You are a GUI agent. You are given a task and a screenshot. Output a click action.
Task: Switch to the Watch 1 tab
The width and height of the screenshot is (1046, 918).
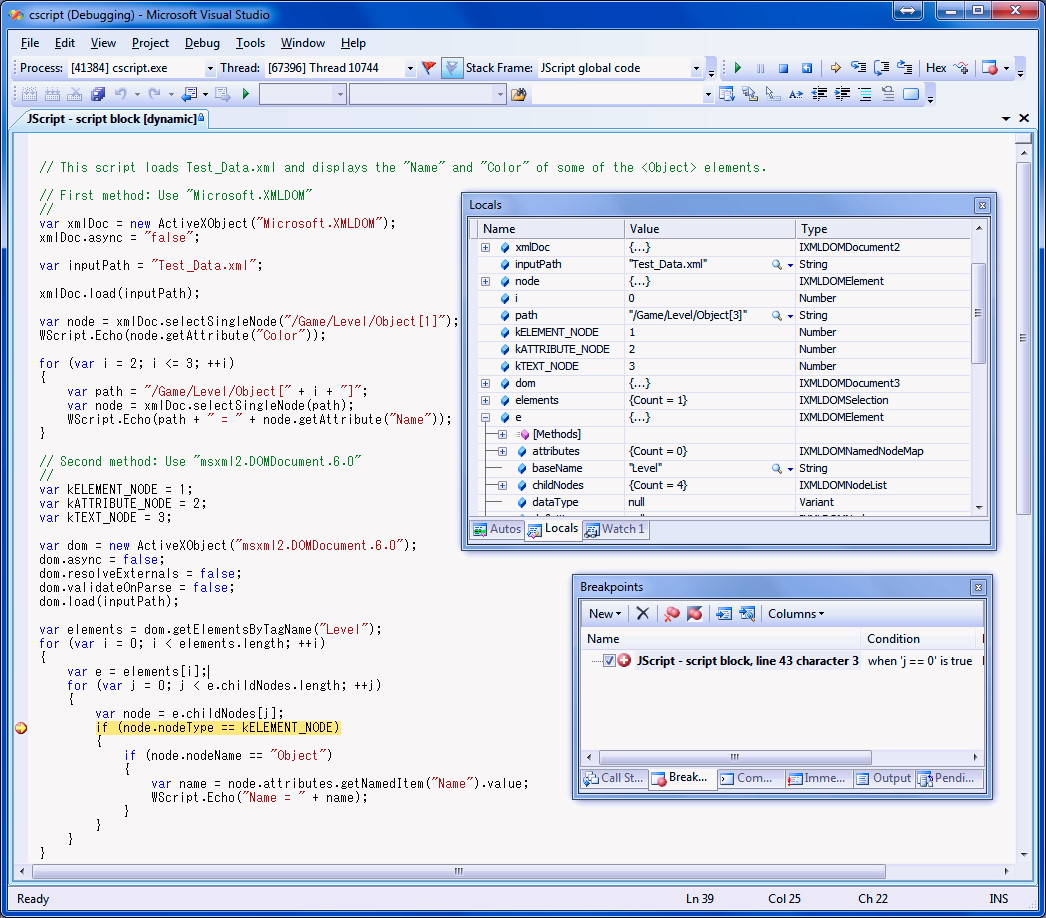(x=614, y=529)
